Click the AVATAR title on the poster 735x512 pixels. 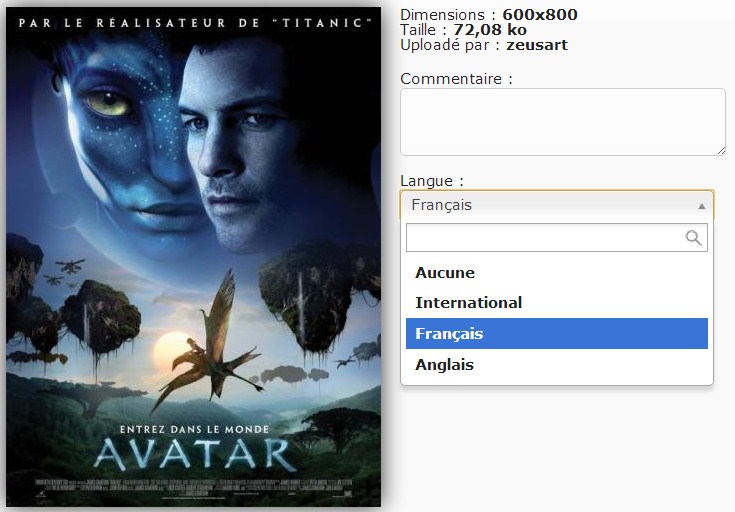coord(195,454)
